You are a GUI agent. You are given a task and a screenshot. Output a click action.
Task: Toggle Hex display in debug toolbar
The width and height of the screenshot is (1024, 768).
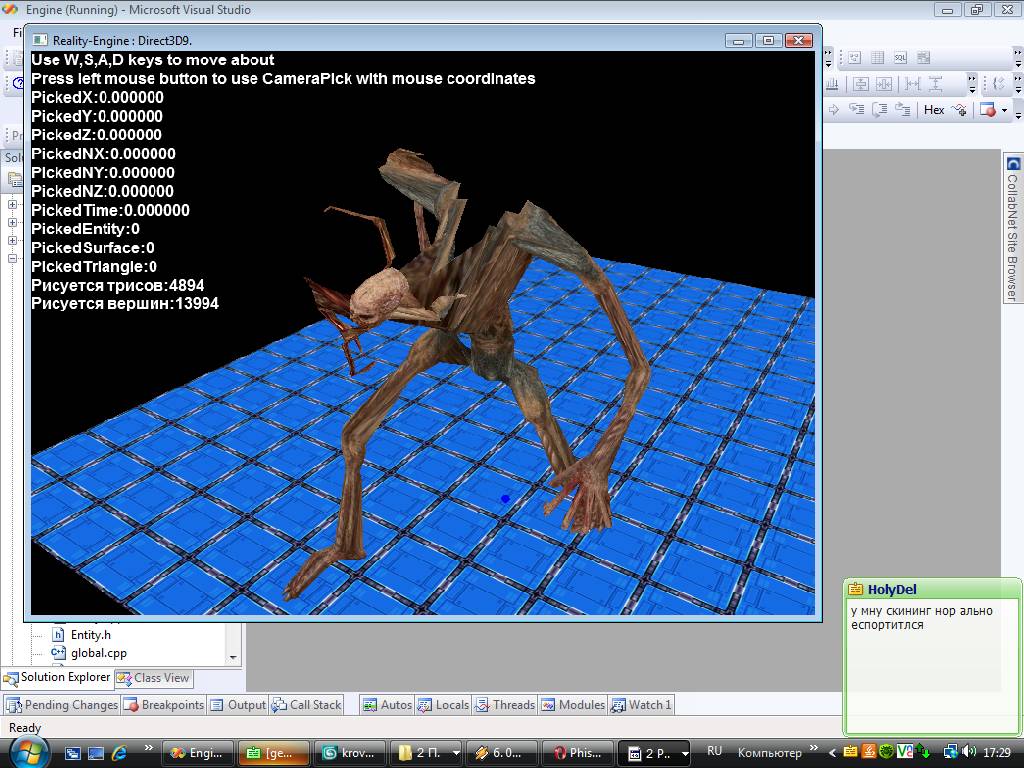[x=934, y=110]
